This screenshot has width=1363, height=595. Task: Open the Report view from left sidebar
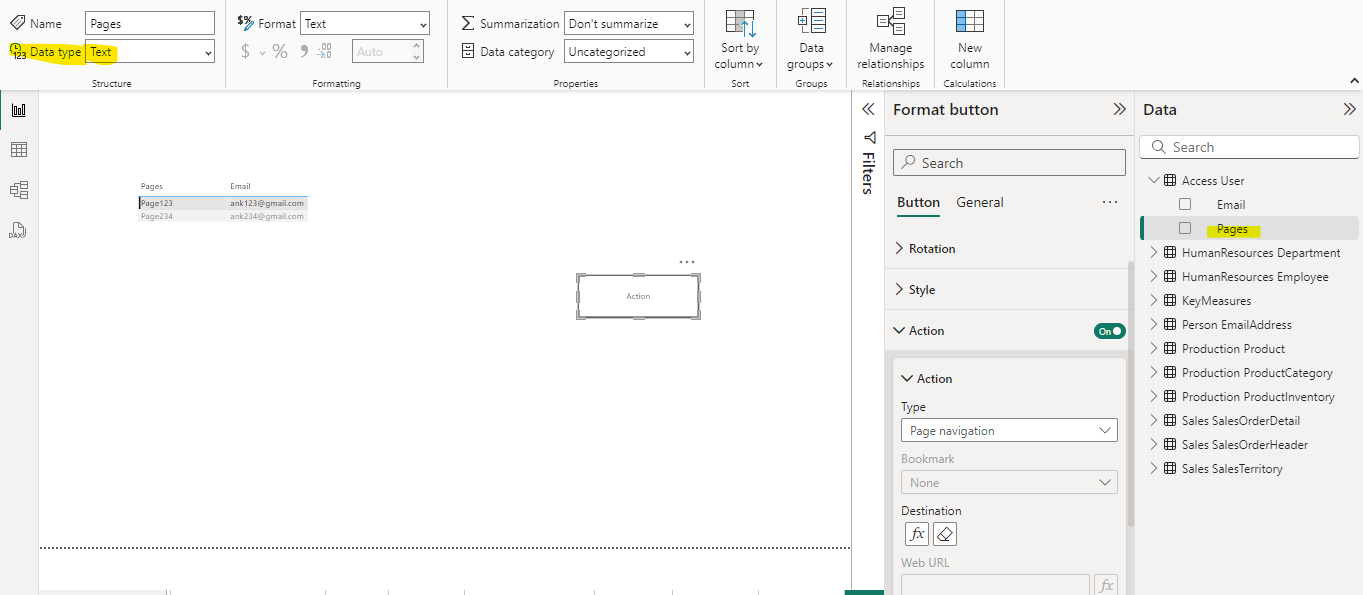click(x=18, y=110)
